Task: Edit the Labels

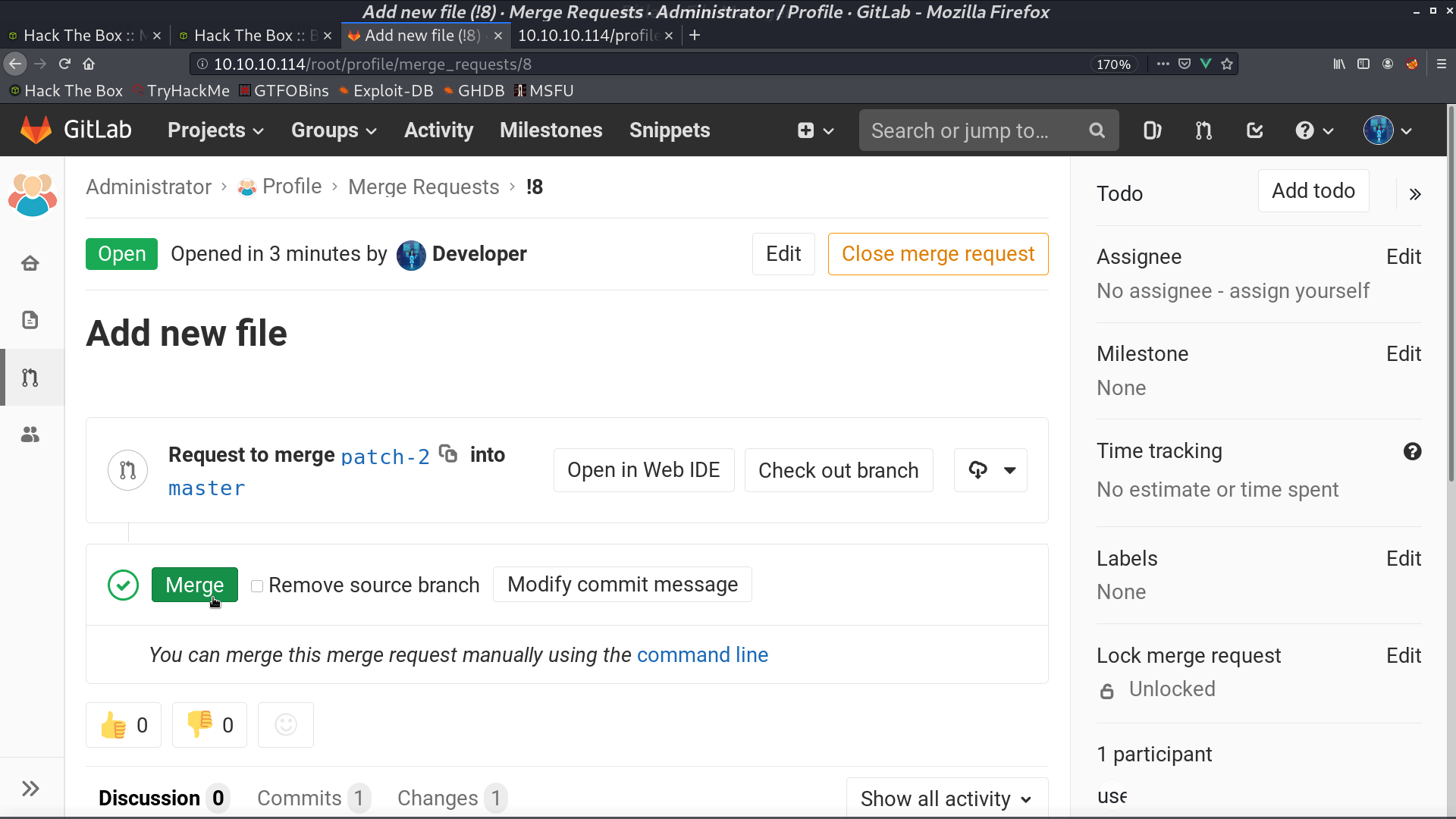Action: 1404,558
